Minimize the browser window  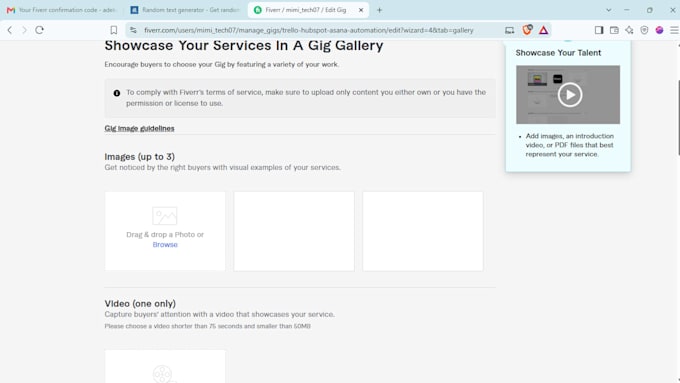(x=627, y=10)
